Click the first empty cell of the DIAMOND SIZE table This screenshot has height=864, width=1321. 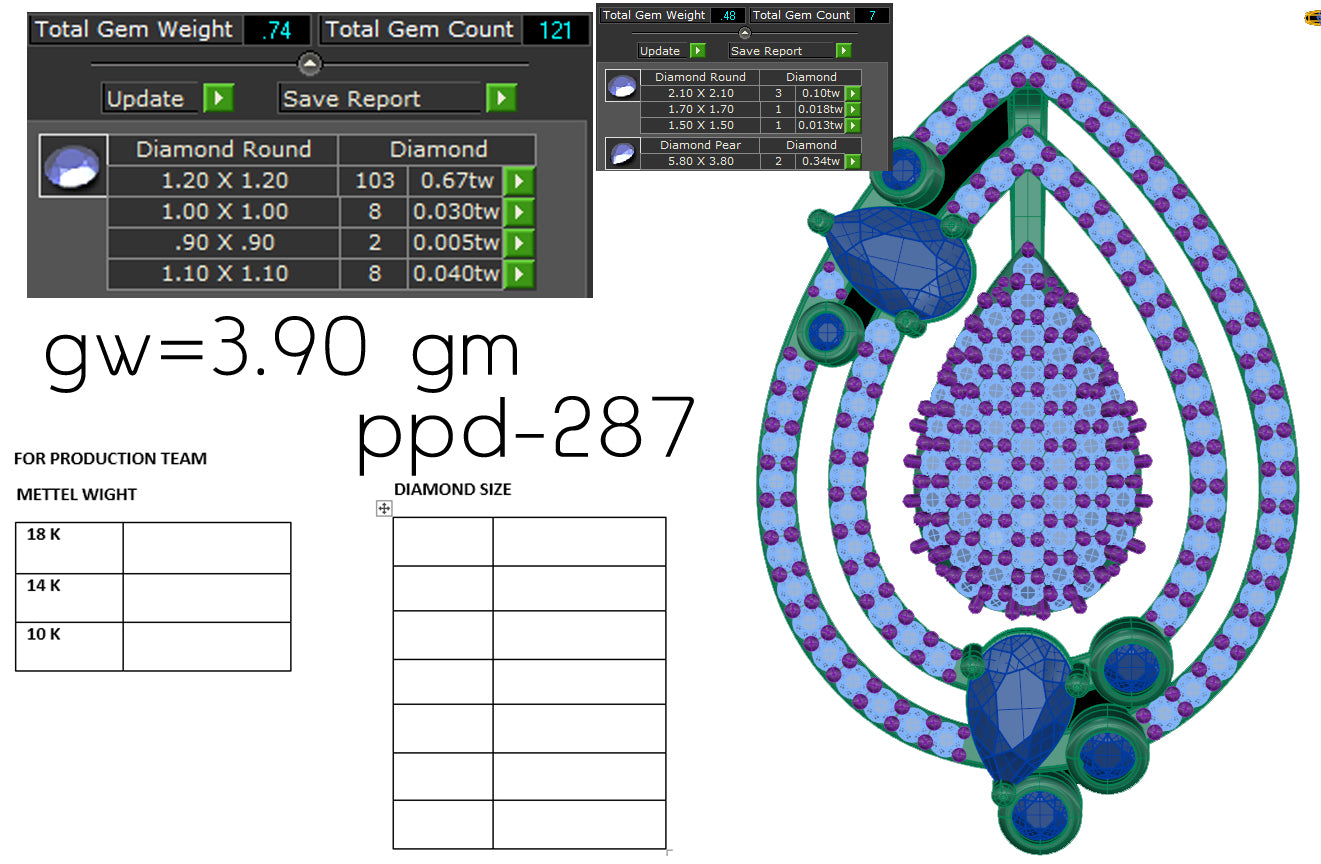coord(443,540)
